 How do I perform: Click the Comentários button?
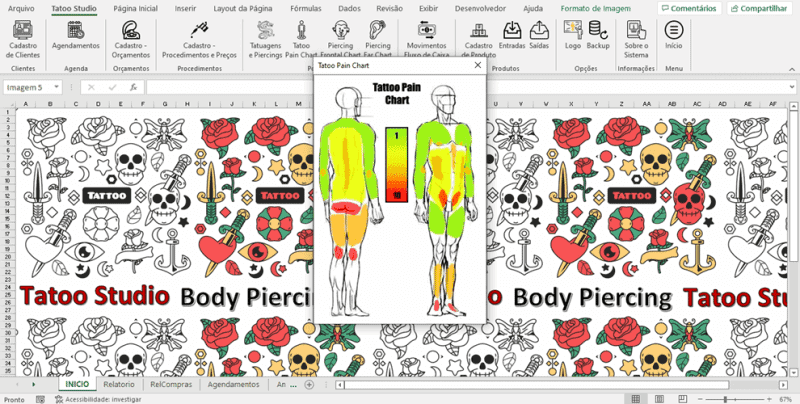point(689,8)
